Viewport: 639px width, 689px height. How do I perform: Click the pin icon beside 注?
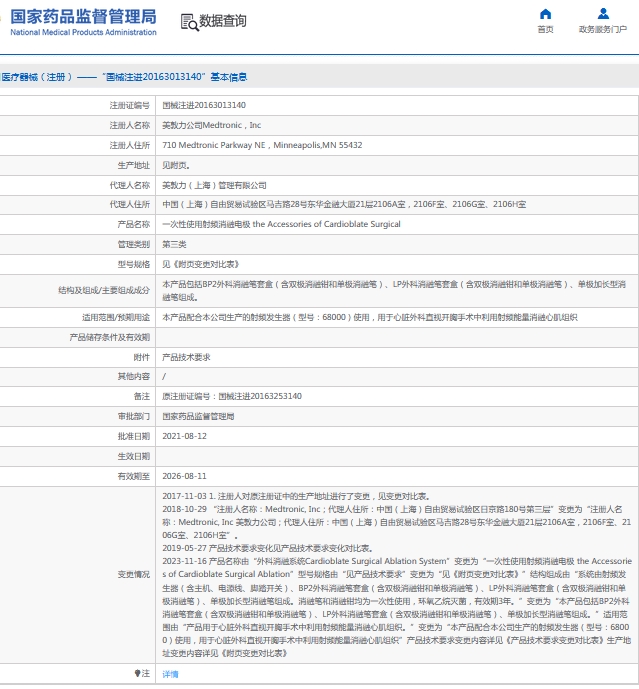137,673
